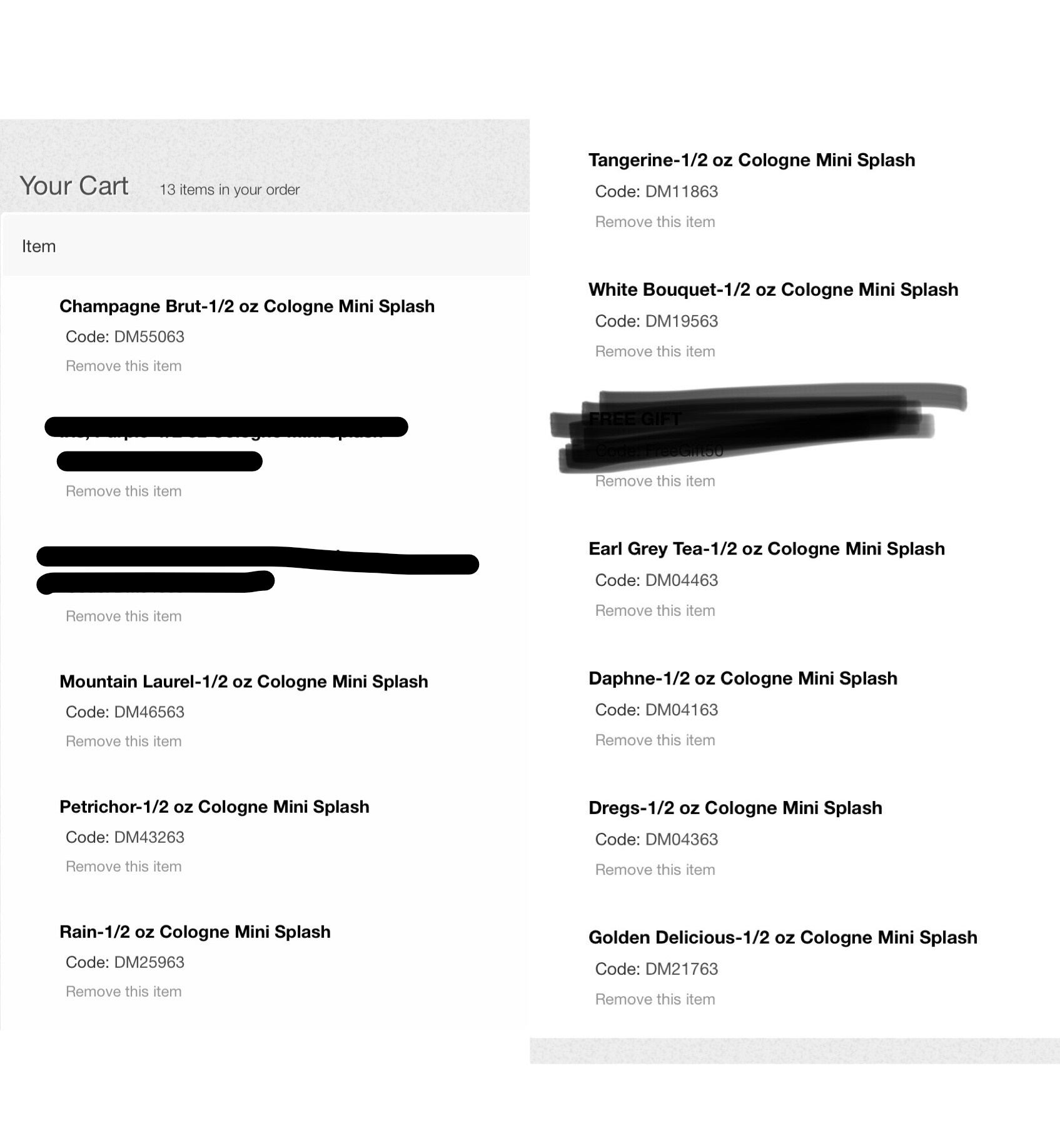Remove the Daphne cologne from cart
Viewport: 1060px width, 1148px height.
click(x=655, y=740)
